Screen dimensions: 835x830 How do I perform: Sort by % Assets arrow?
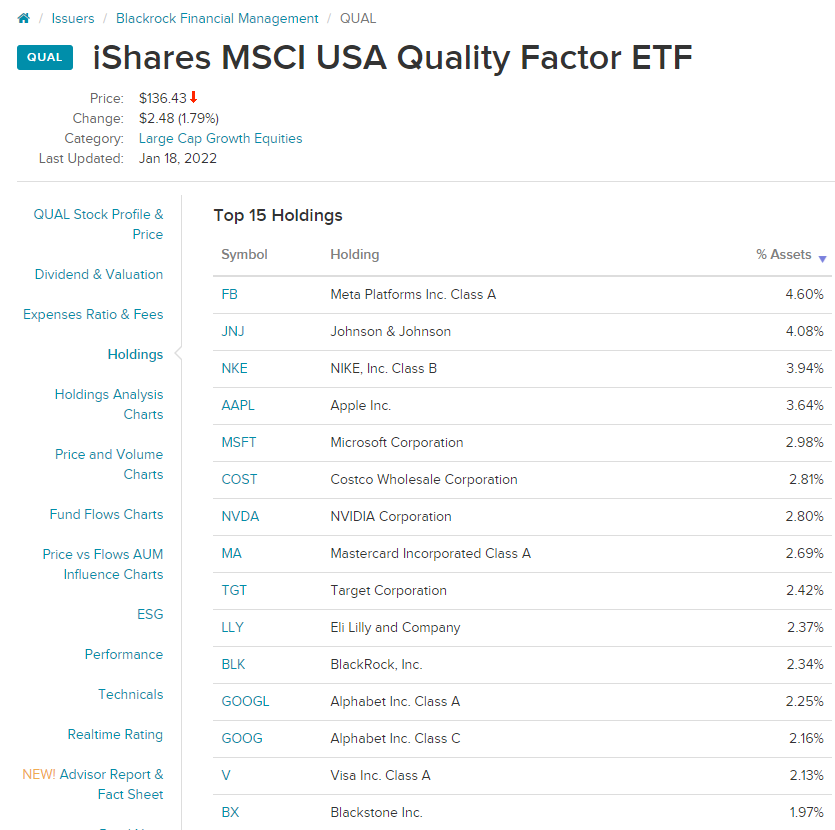pos(822,259)
